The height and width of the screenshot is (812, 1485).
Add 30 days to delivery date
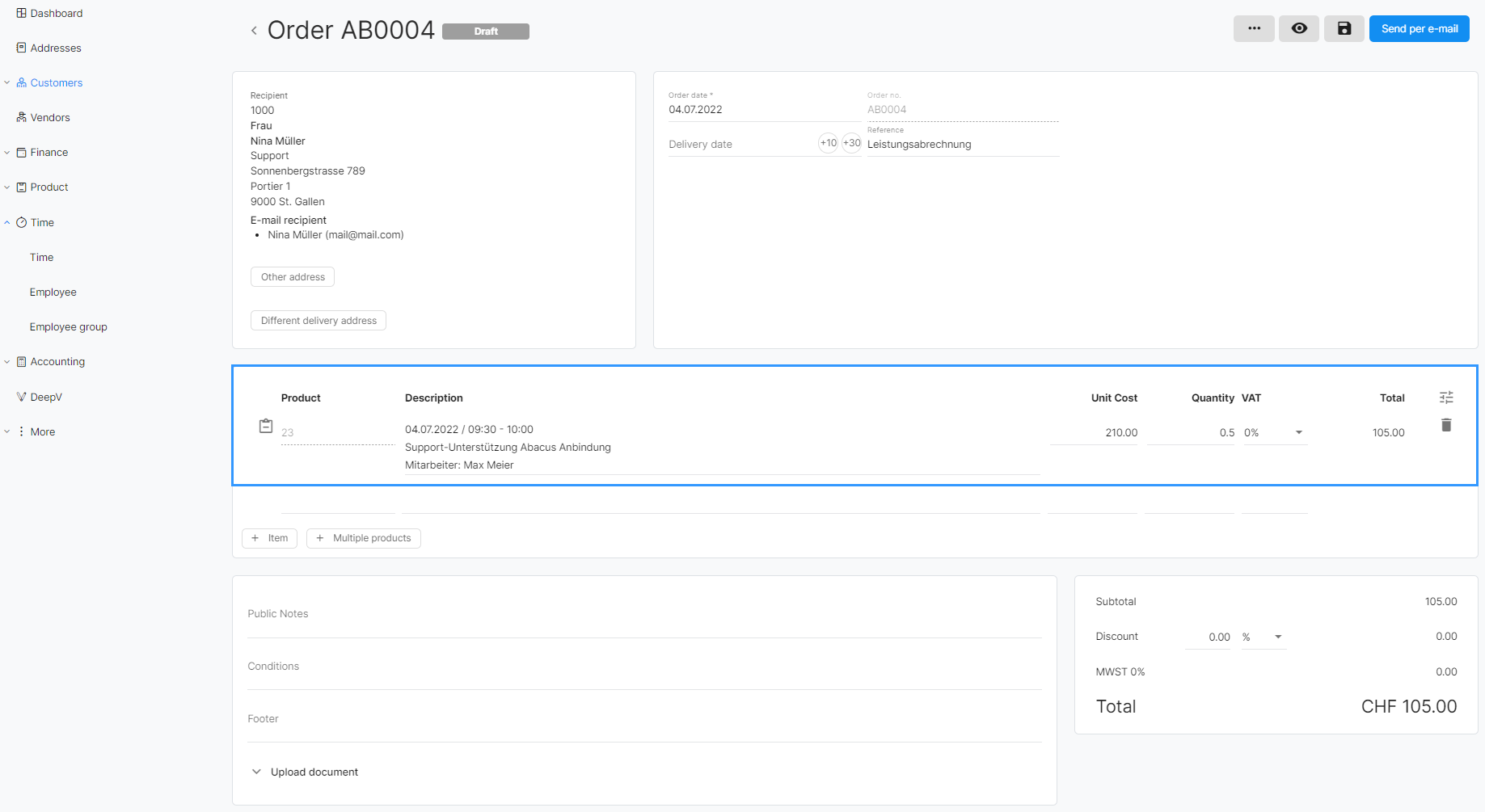851,143
